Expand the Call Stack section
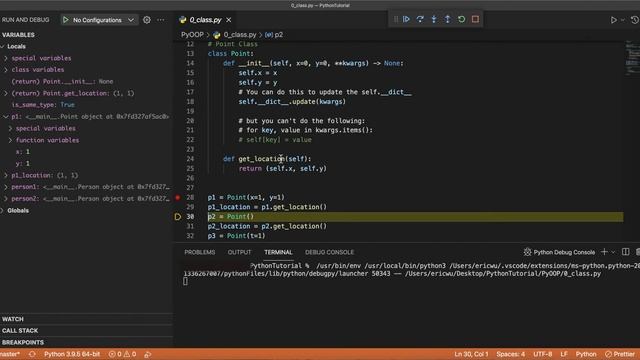The image size is (640, 360). tap(87, 331)
